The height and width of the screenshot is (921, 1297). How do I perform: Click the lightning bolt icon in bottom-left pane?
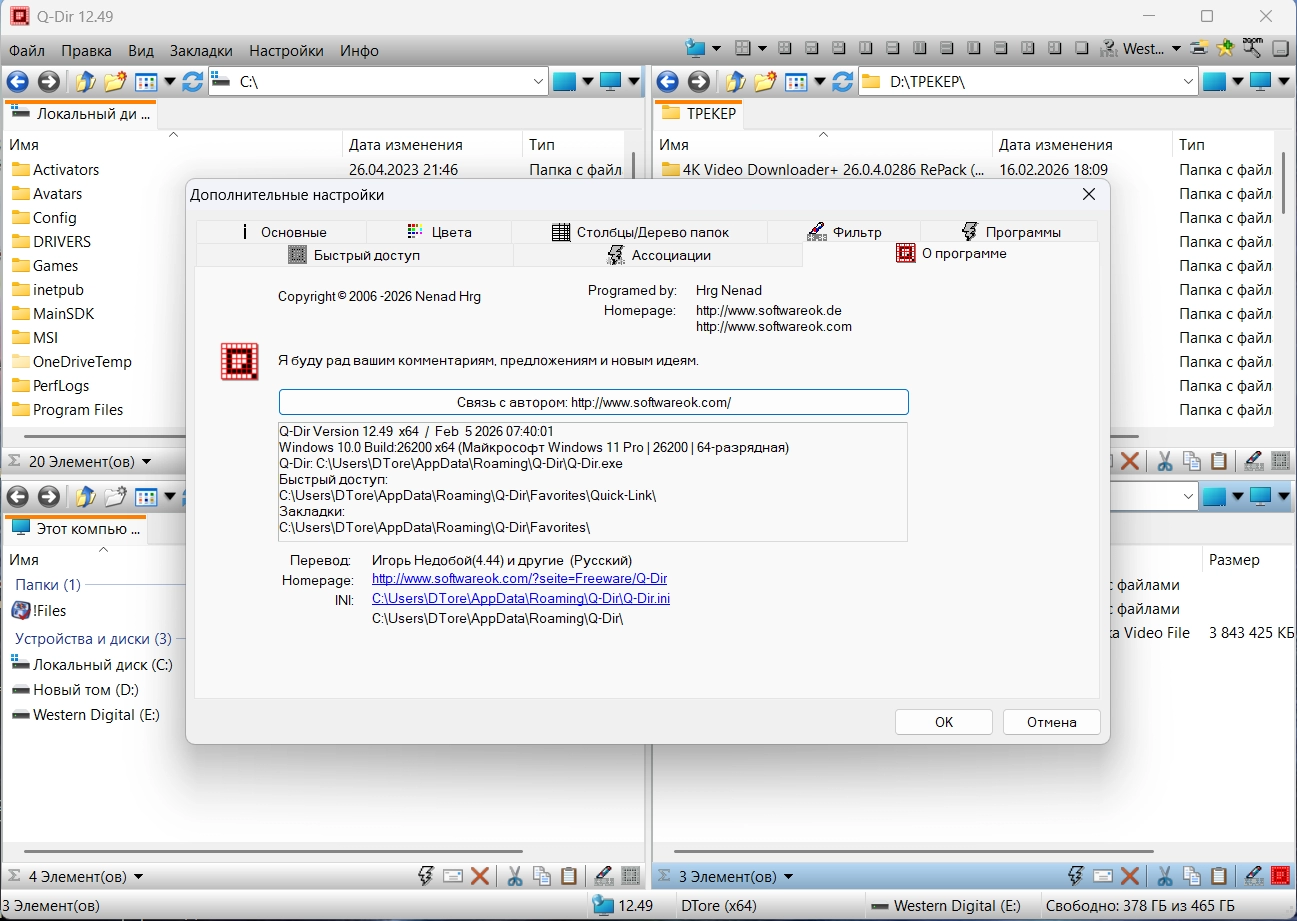point(426,877)
